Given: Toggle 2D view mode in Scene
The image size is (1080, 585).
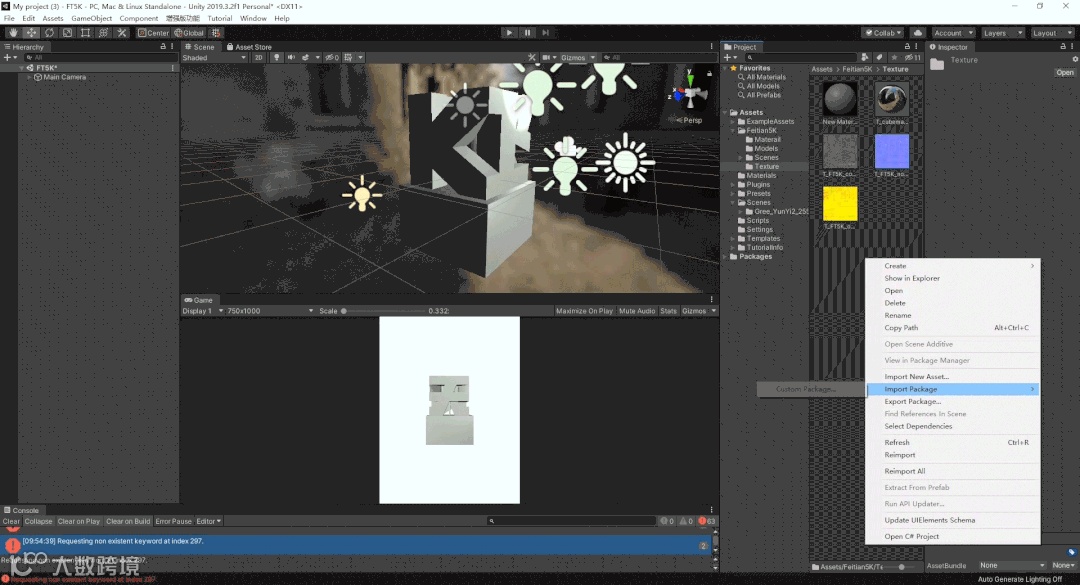Looking at the screenshot, I should [258, 57].
